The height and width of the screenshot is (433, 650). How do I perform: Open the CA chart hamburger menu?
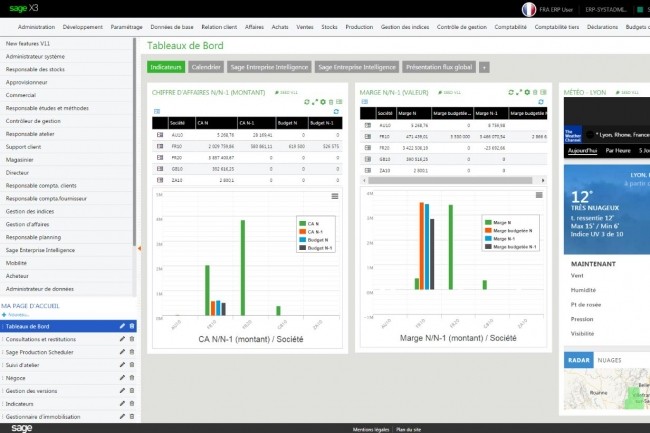(x=335, y=196)
